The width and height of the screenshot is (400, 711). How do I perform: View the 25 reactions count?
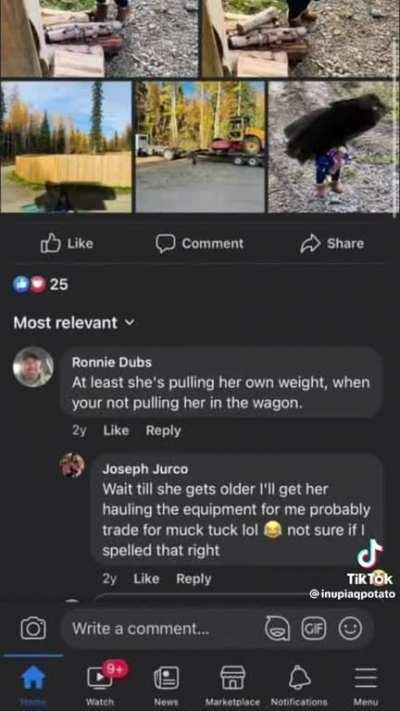[x=40, y=285]
